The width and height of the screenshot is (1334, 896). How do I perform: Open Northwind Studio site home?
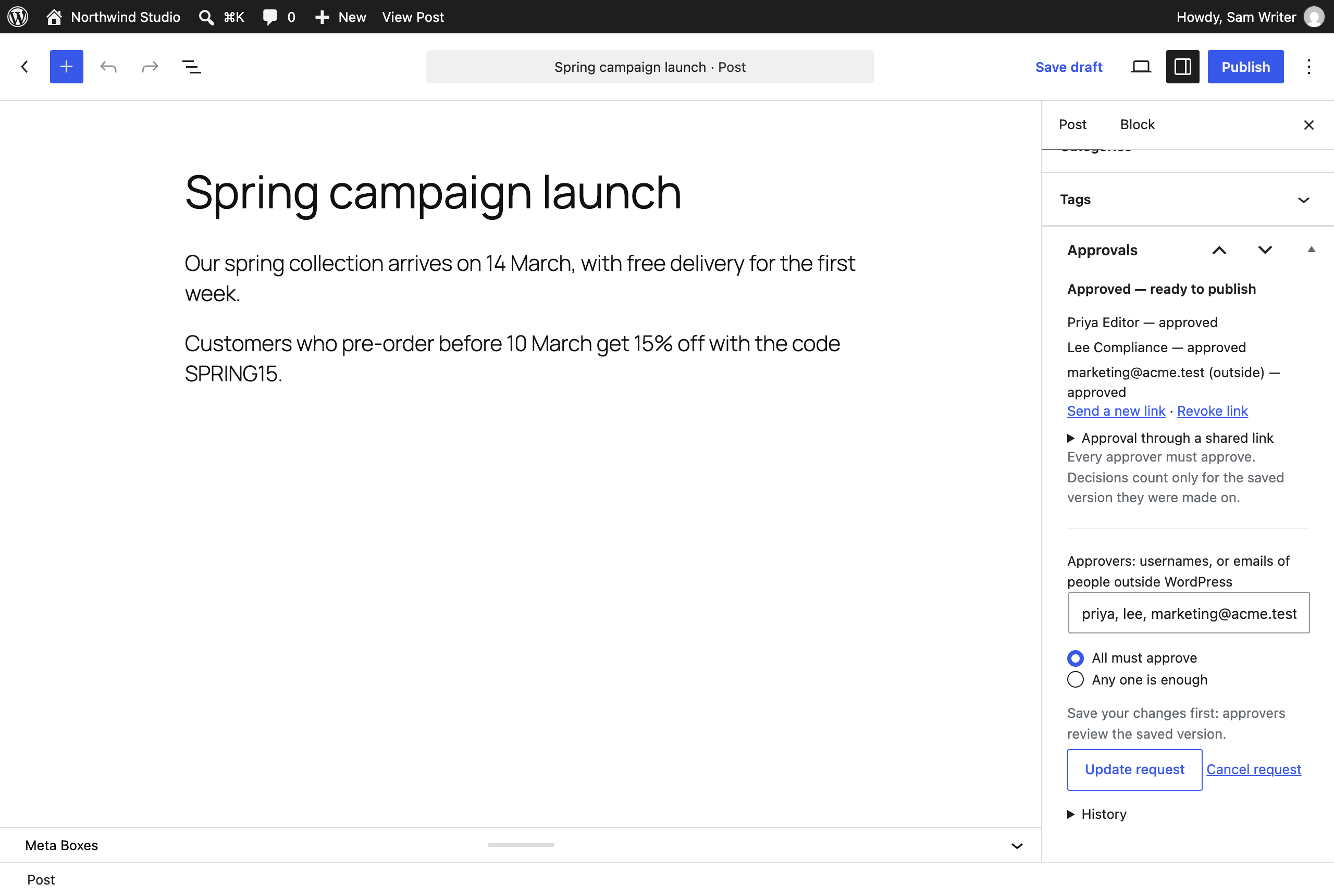tap(113, 17)
